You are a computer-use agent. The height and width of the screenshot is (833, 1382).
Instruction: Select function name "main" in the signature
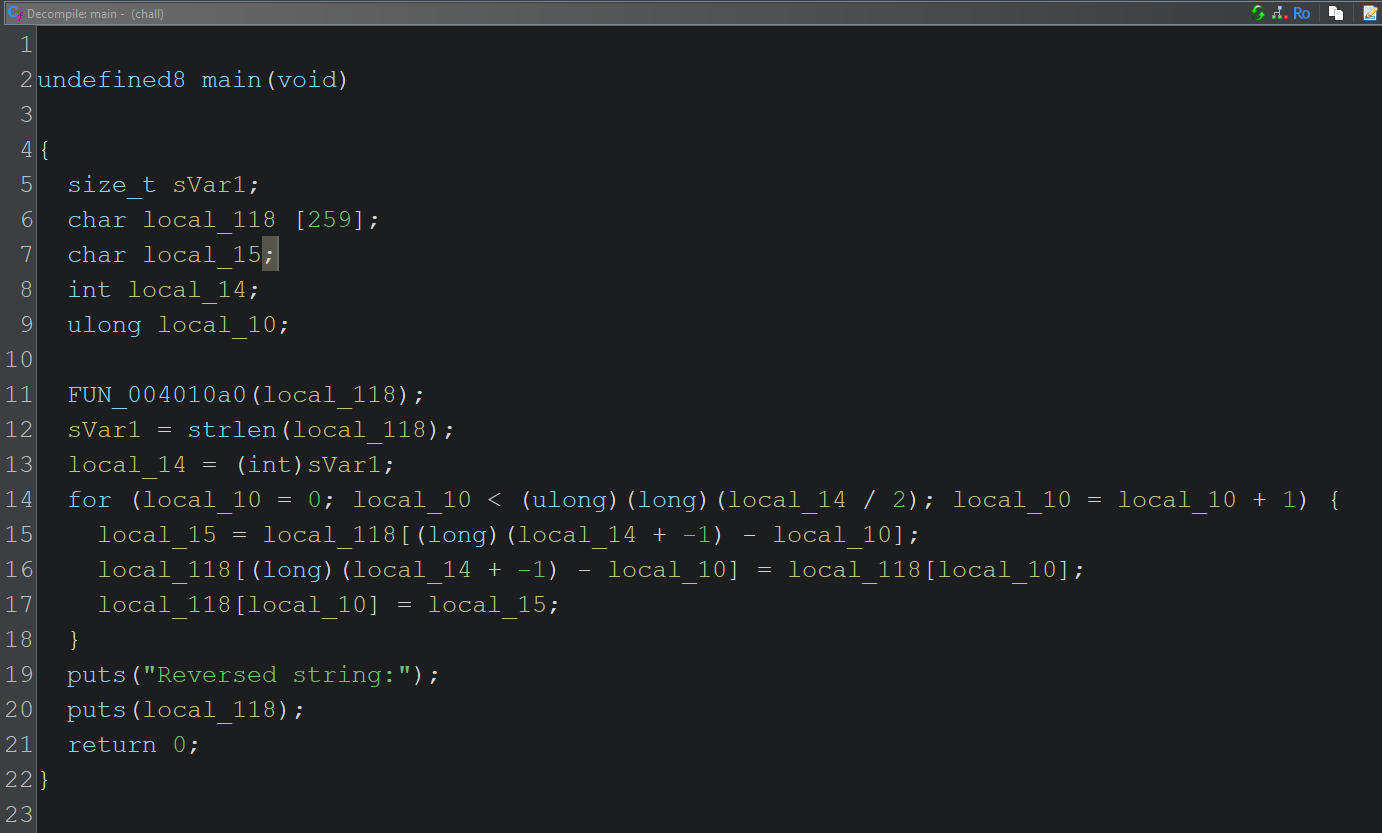[232, 80]
